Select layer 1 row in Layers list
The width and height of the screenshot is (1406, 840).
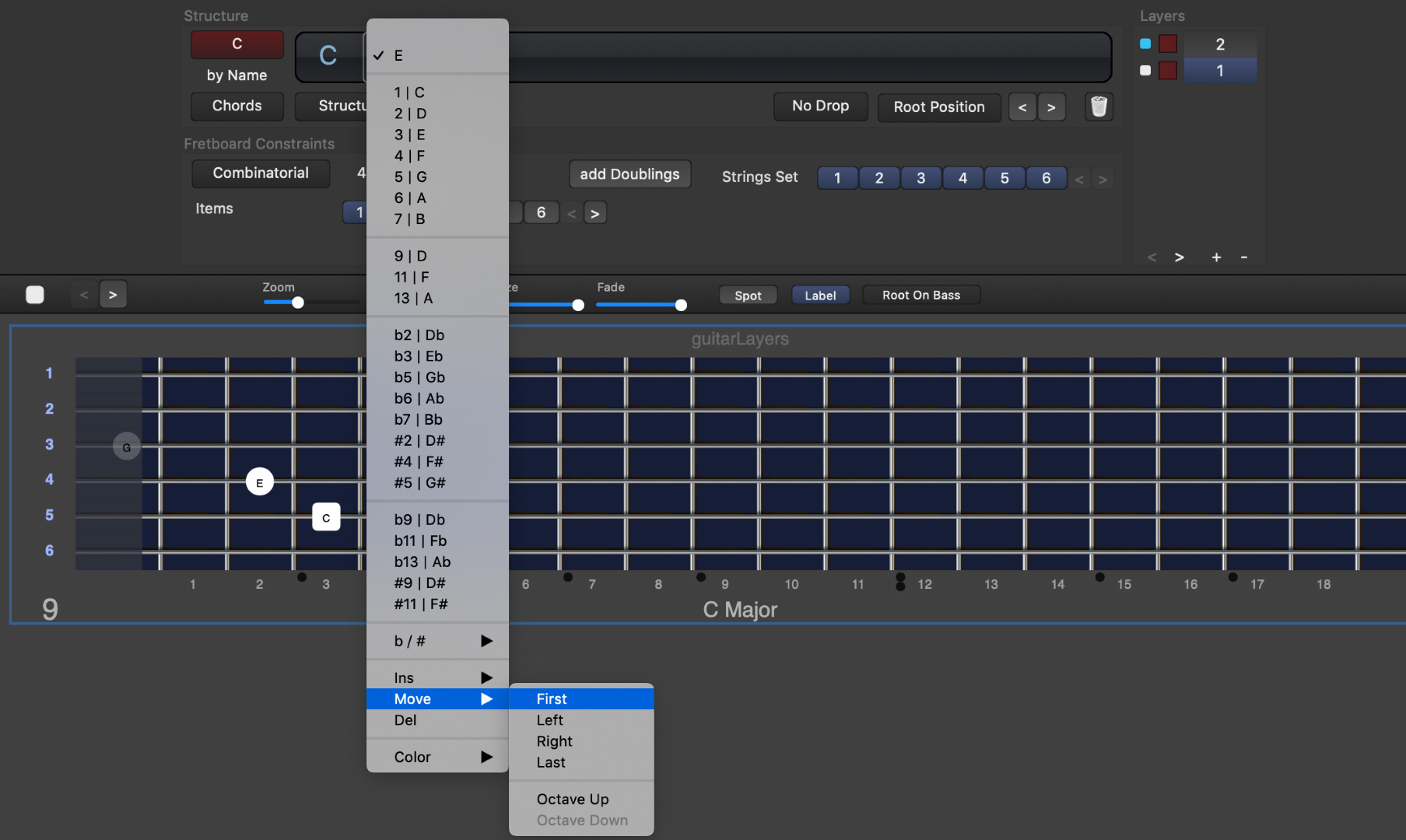tap(1219, 71)
